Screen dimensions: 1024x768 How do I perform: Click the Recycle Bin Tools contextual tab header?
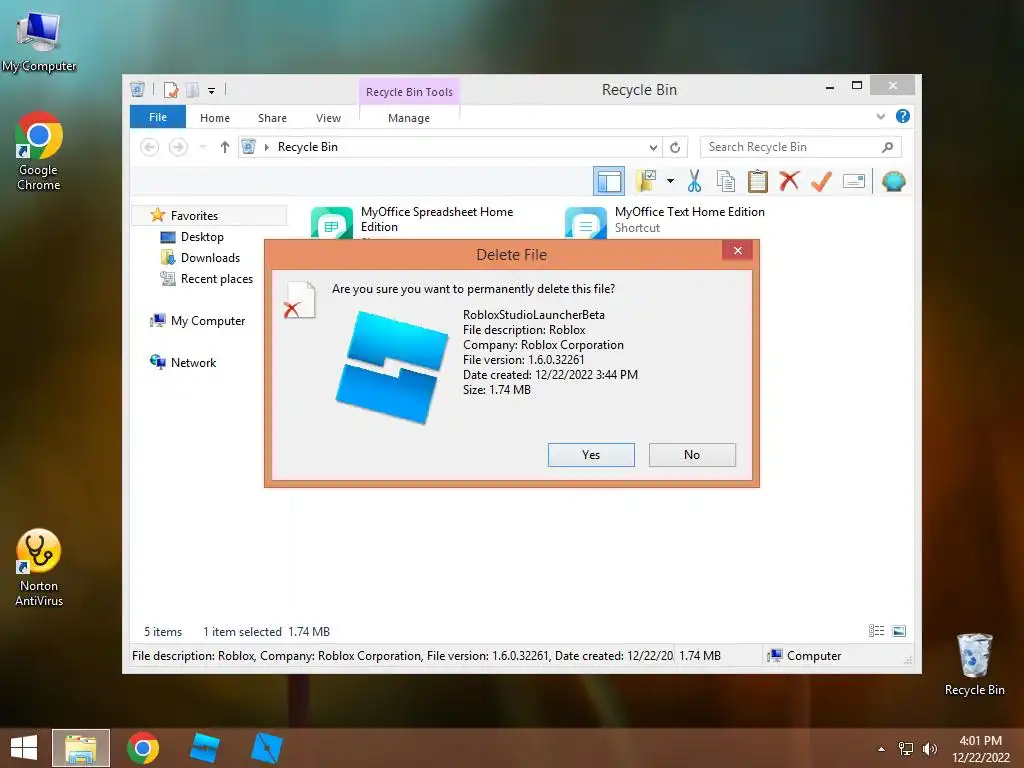(409, 92)
